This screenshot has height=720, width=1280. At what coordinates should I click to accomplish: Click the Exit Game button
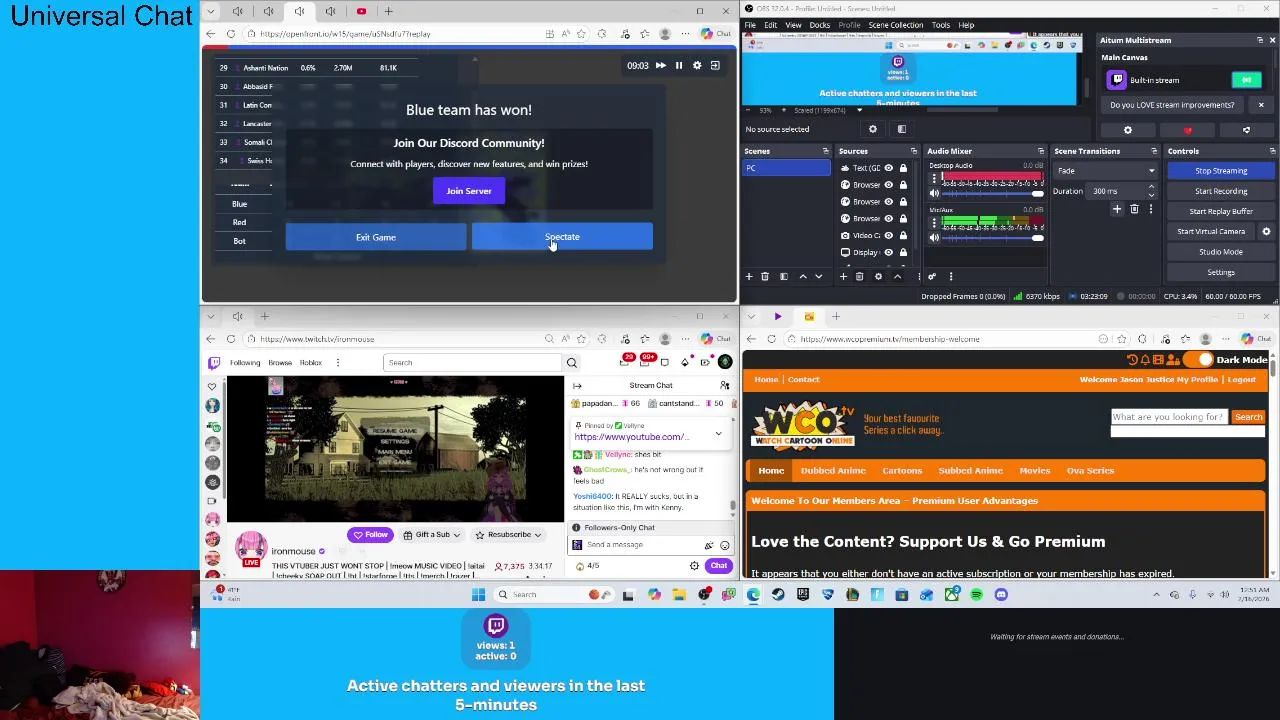376,237
